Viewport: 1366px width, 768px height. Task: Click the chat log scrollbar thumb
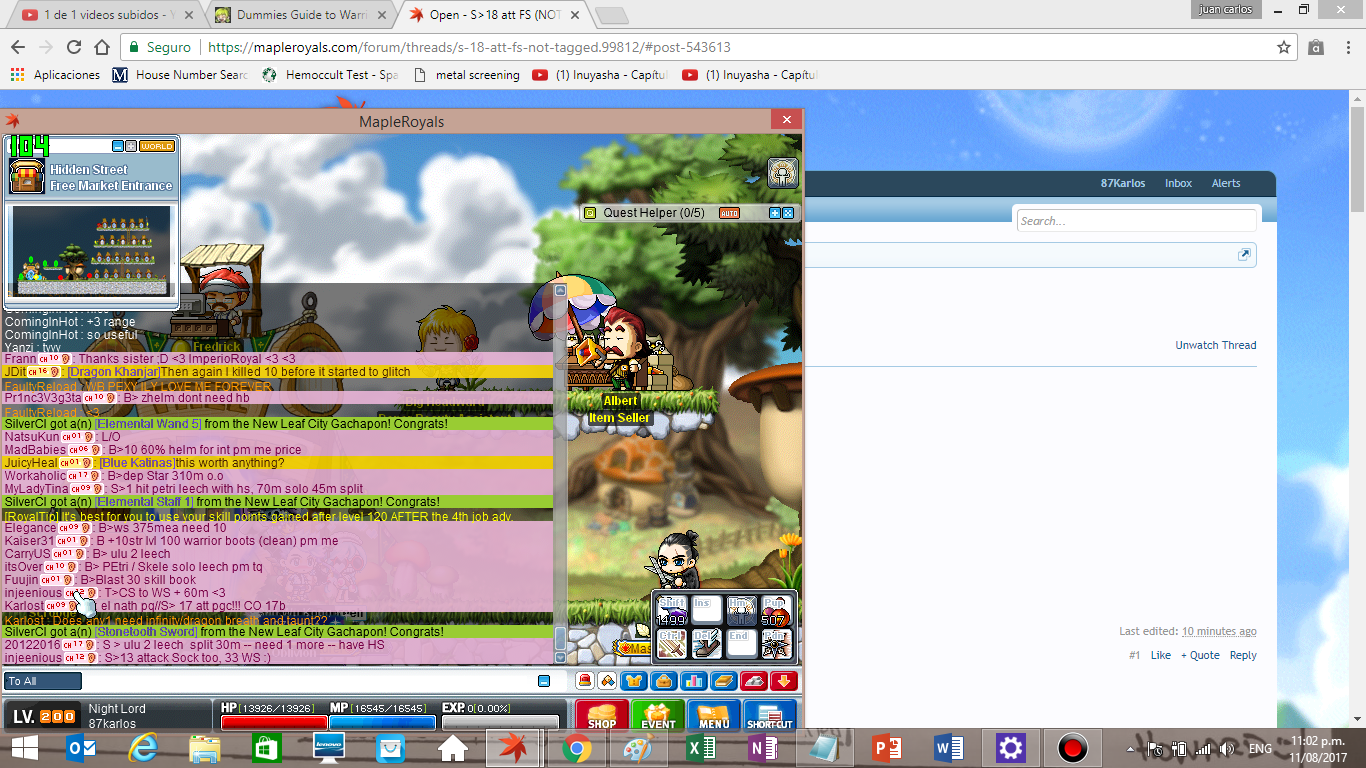click(560, 637)
